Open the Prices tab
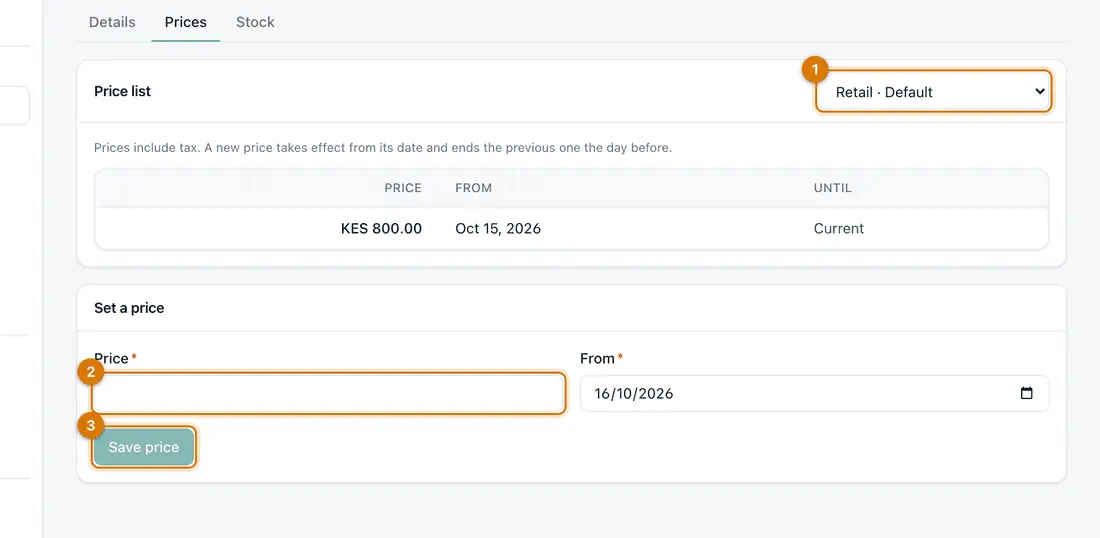 click(x=185, y=22)
